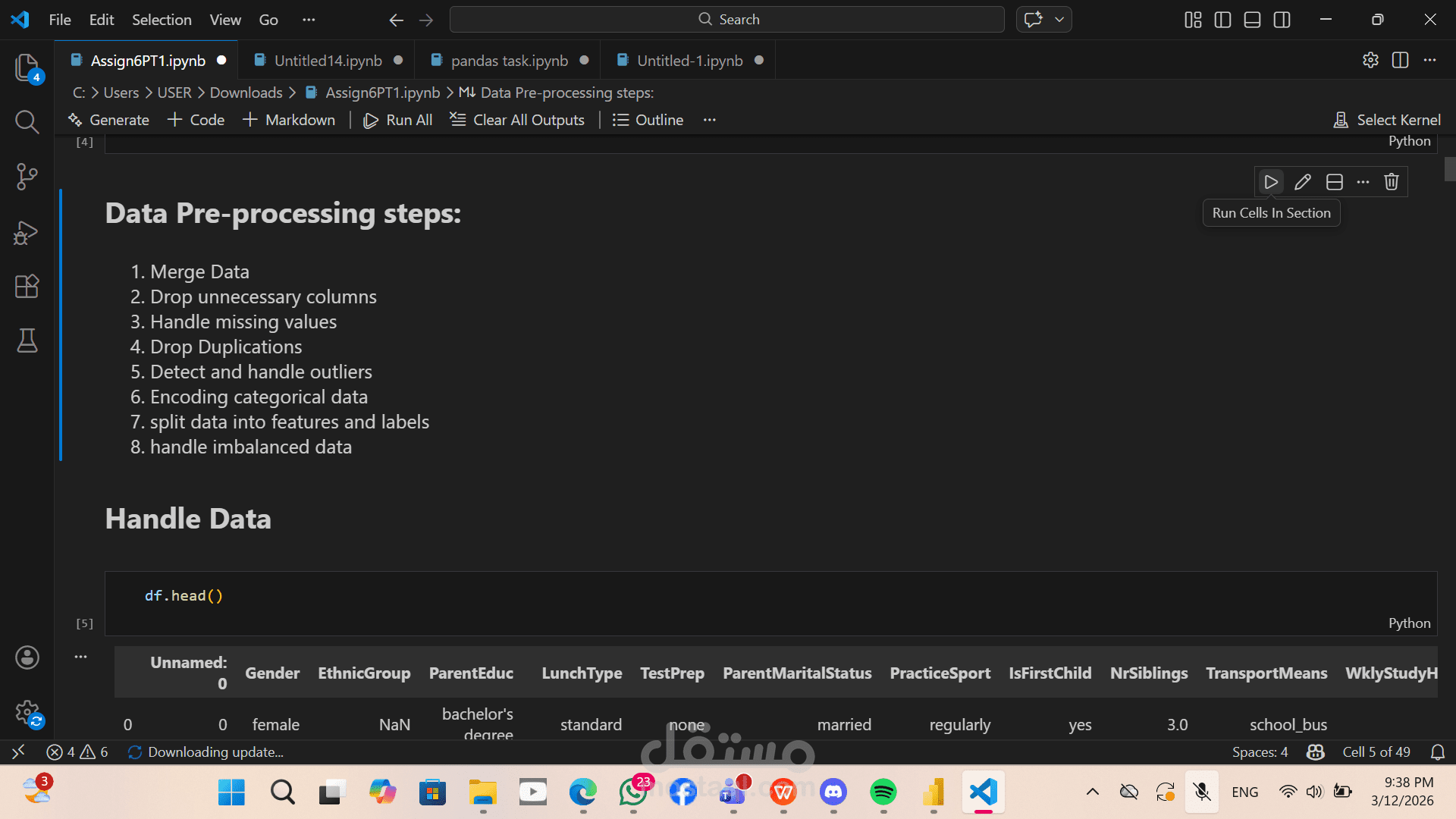The width and height of the screenshot is (1456, 819).
Task: Toggle the bottom panel layout
Action: coord(1252,20)
